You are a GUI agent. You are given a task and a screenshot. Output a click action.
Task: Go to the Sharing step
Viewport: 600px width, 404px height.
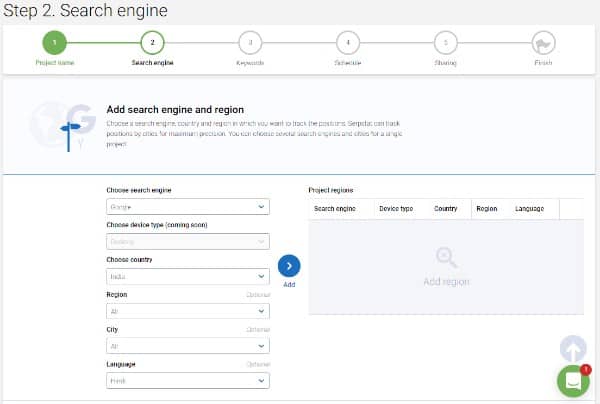(445, 43)
